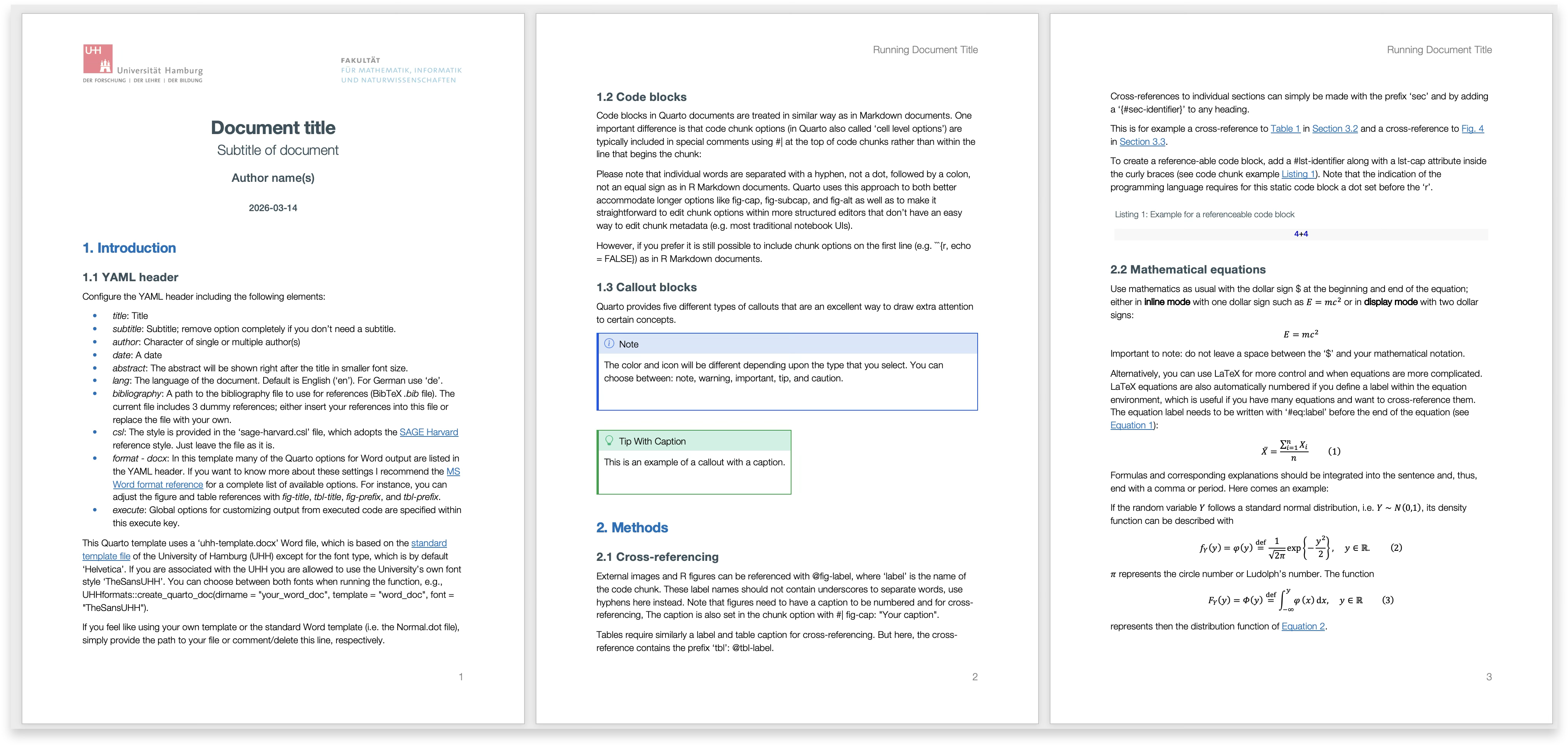The height and width of the screenshot is (745, 1568).
Task: Click the Section 3.3 link
Action: [x=1142, y=141]
